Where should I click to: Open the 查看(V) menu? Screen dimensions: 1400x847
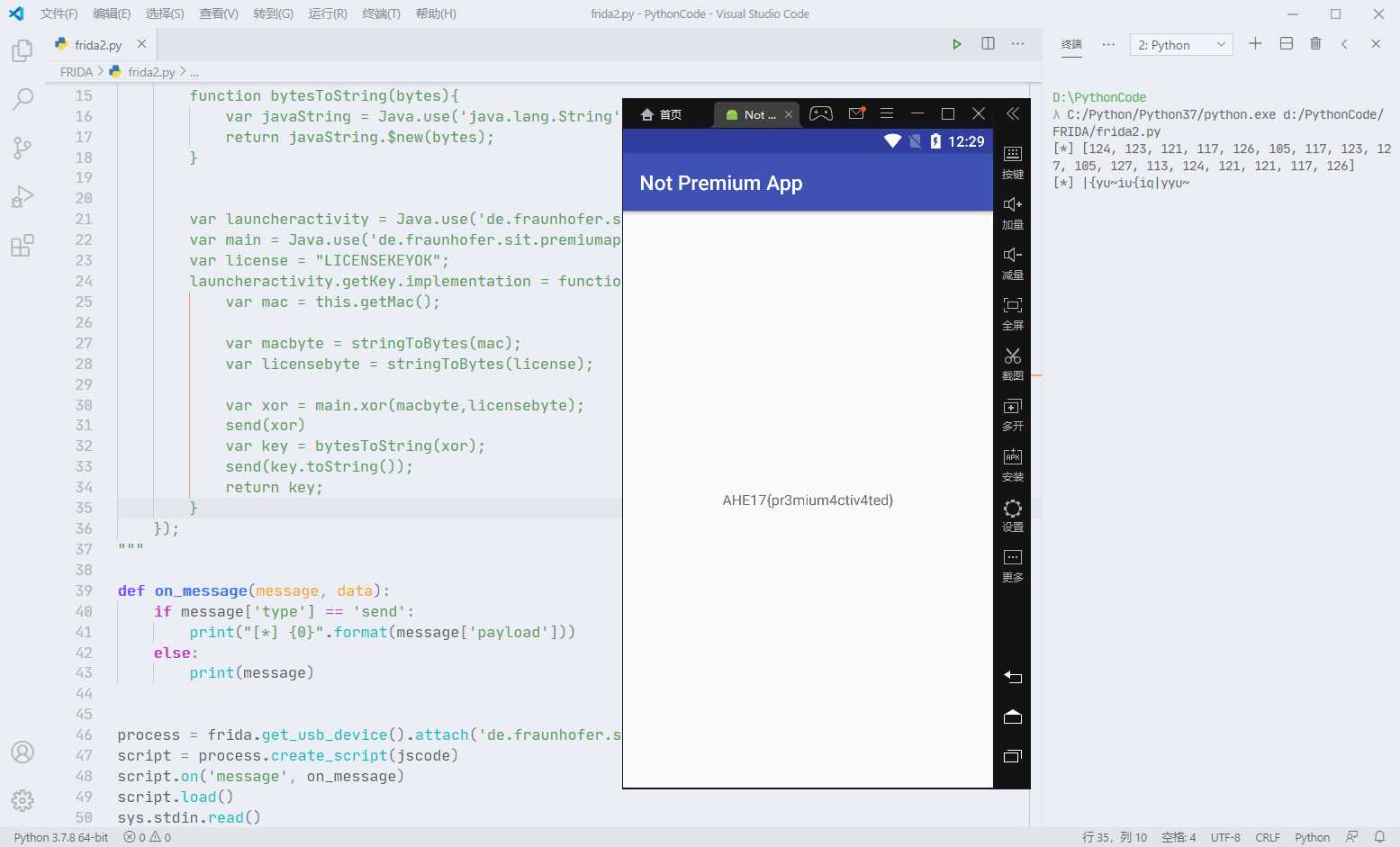pyautogui.click(x=219, y=14)
